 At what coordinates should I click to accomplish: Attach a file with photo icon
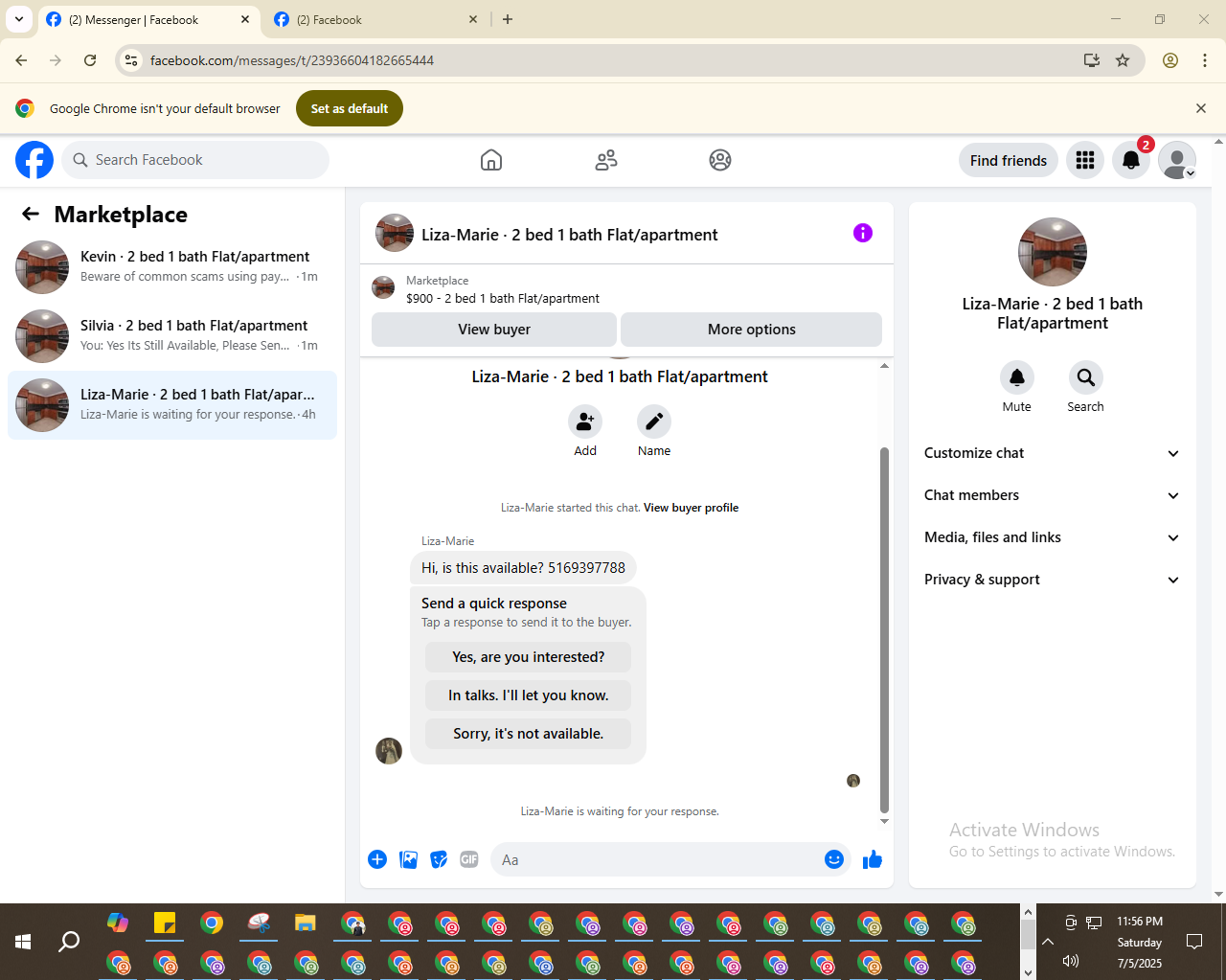pos(408,859)
